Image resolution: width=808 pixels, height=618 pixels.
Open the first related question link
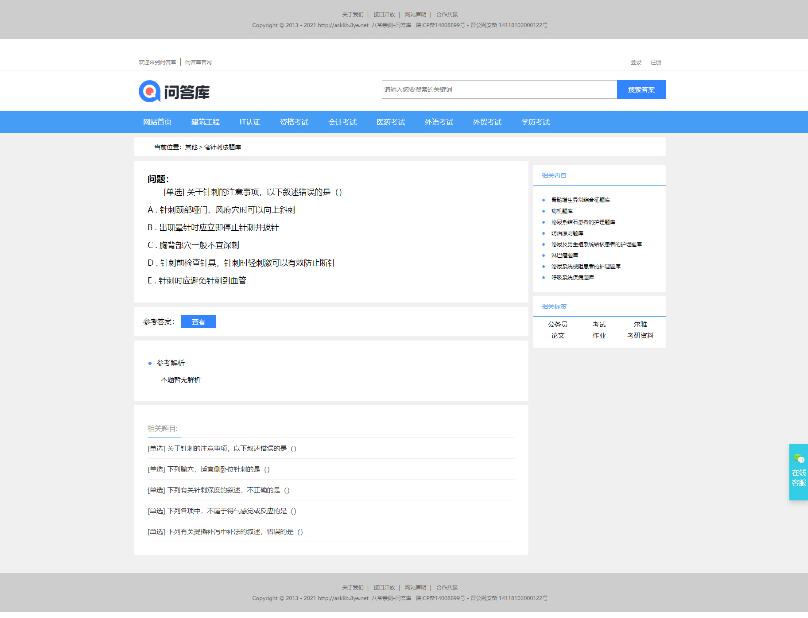point(222,448)
